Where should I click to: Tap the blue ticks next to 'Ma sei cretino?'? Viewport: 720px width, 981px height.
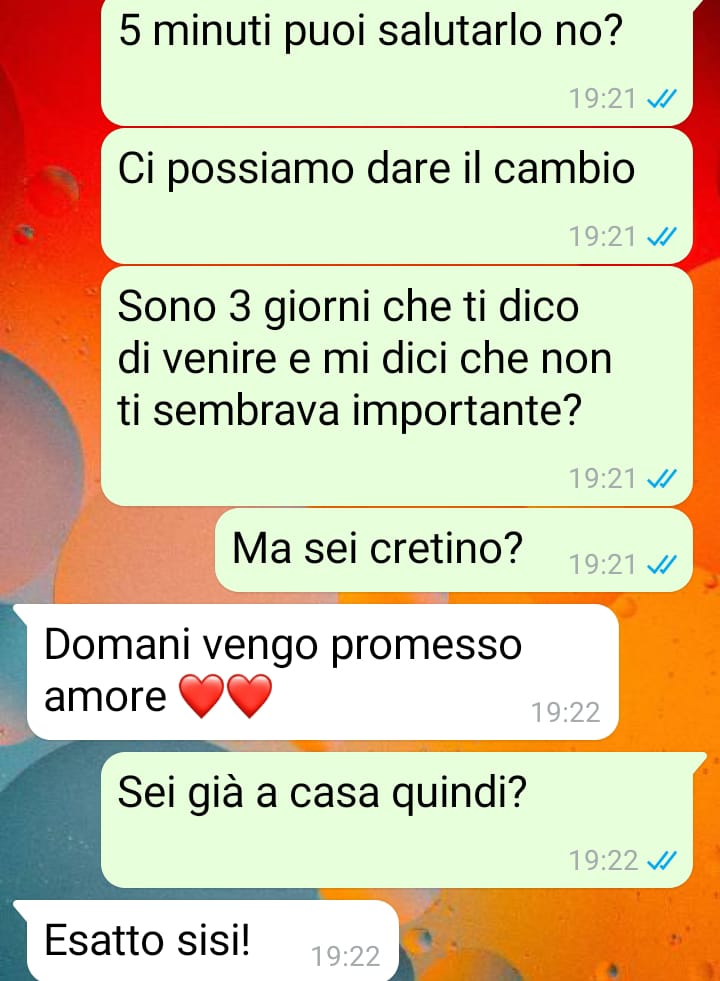click(661, 565)
